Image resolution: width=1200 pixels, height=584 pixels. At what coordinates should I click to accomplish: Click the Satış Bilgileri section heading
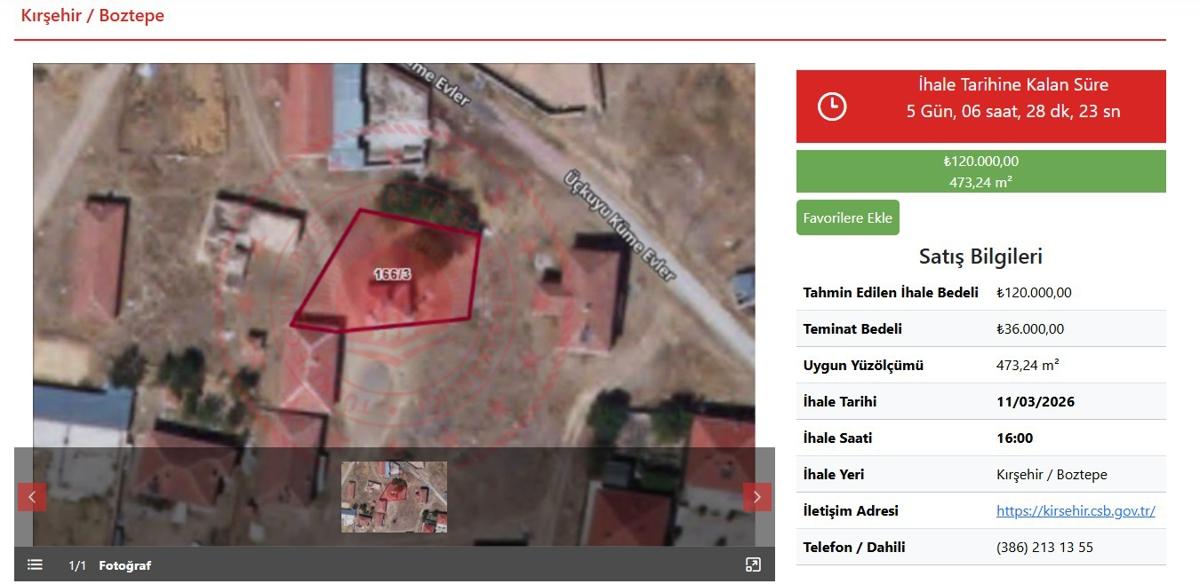pyautogui.click(x=980, y=256)
